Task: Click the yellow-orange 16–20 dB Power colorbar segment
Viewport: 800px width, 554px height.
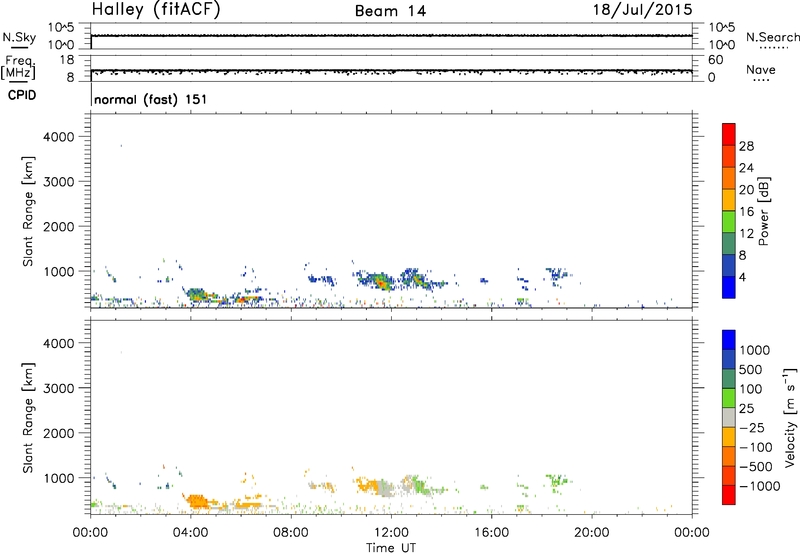Action: [729, 200]
